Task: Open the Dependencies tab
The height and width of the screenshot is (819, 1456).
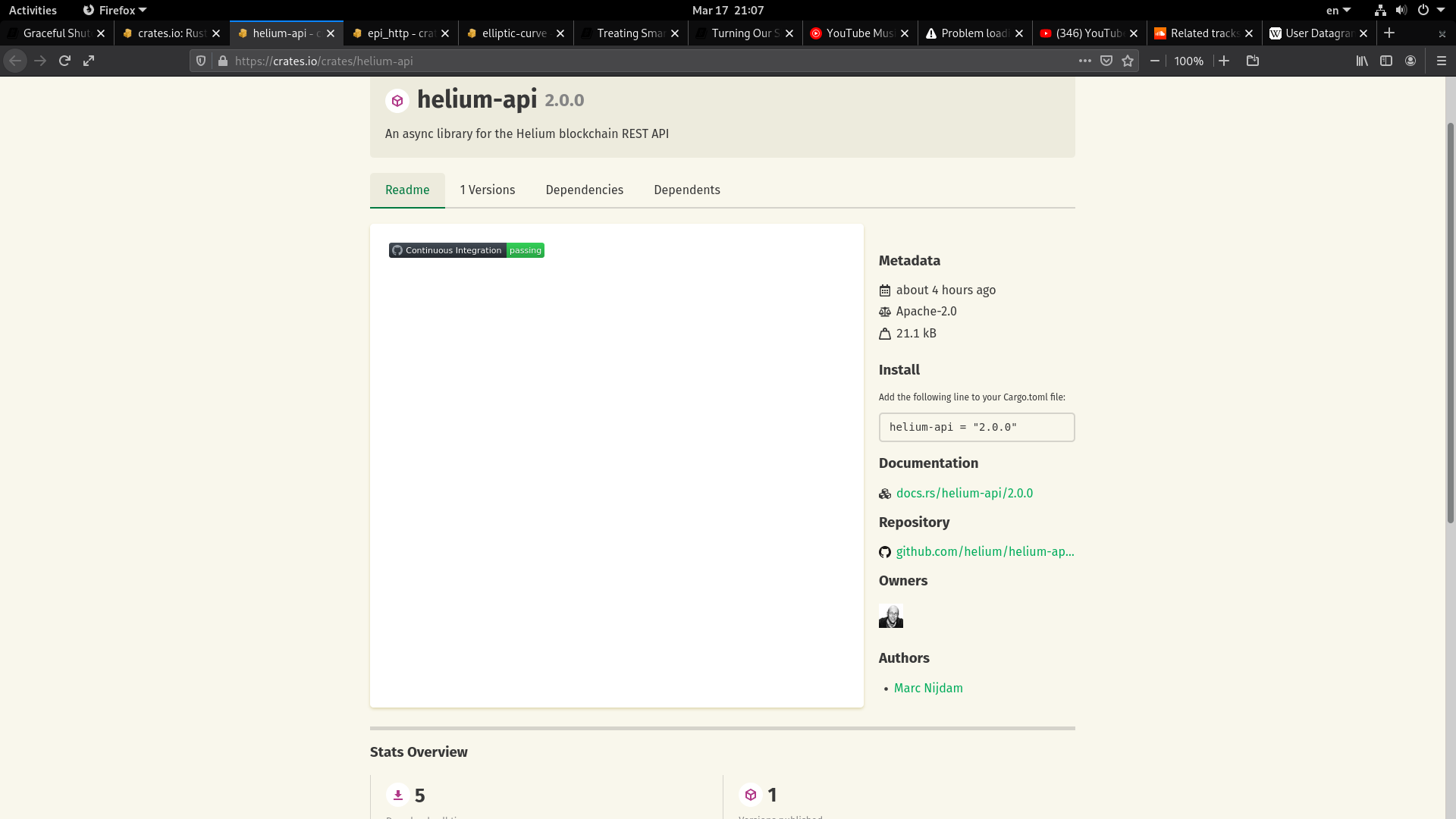Action: [x=585, y=190]
